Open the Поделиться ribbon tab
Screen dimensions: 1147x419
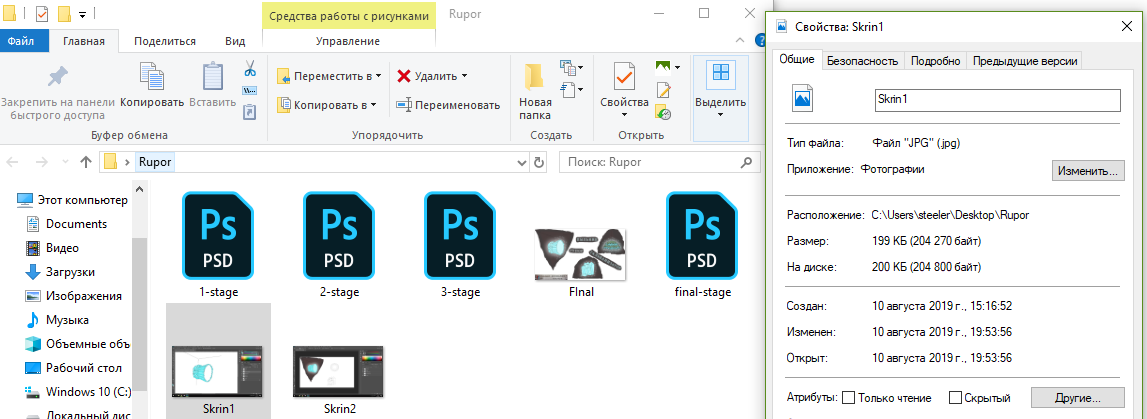(x=165, y=41)
